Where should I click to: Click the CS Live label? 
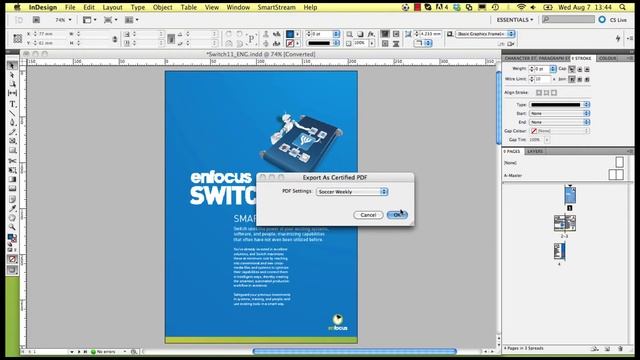618,20
